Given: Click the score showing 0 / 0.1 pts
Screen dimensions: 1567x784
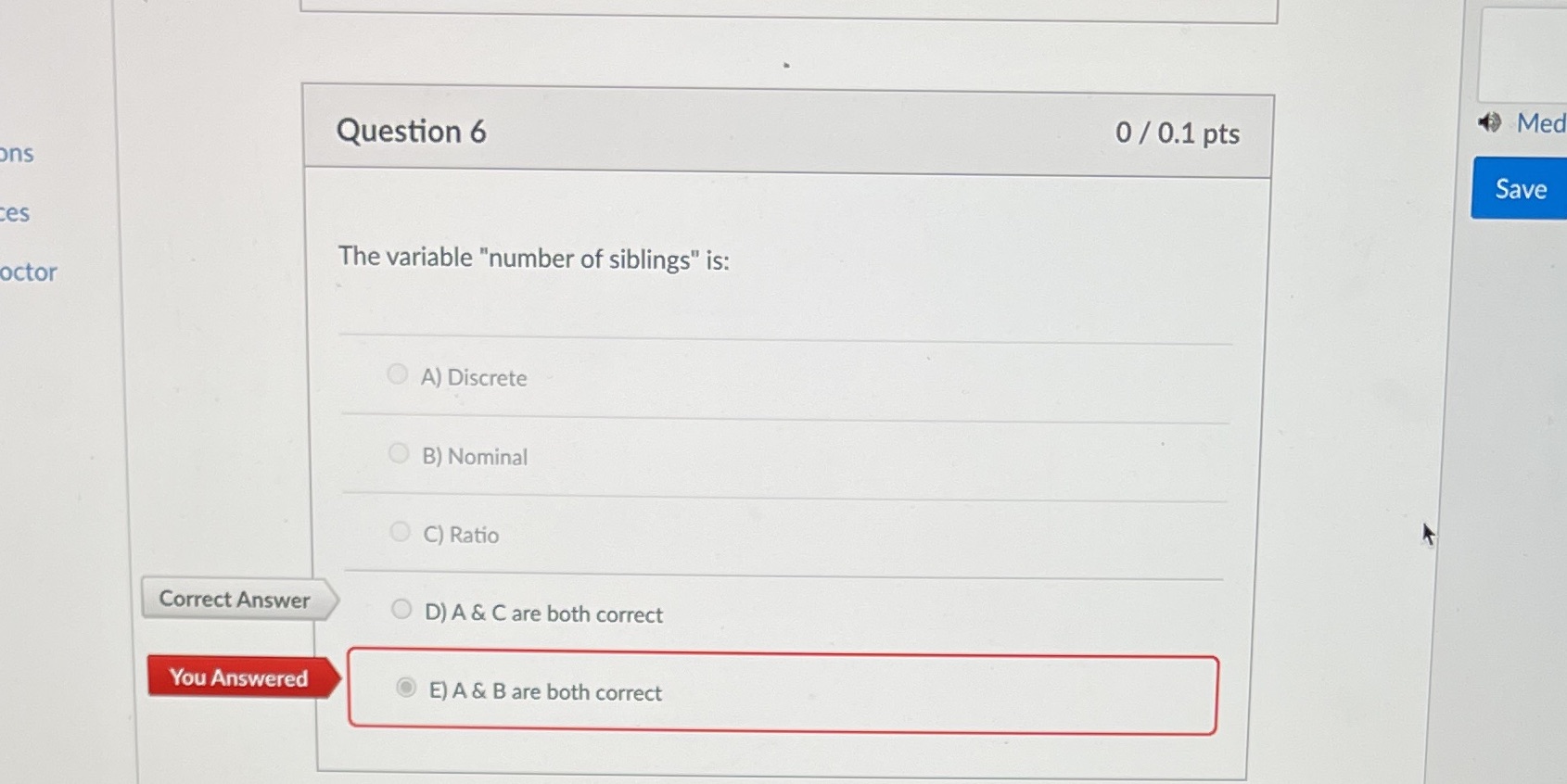Looking at the screenshot, I should point(1177,133).
